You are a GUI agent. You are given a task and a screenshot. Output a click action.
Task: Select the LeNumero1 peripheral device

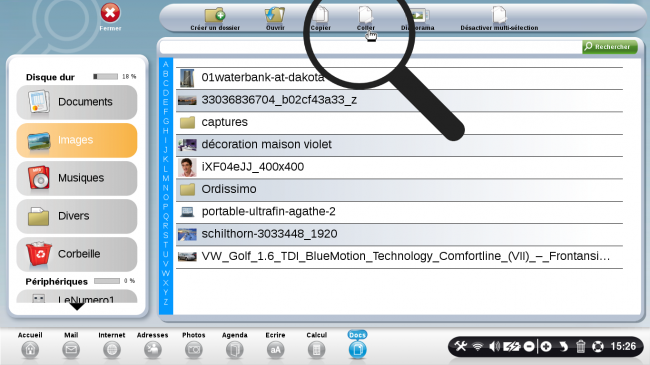pyautogui.click(x=77, y=297)
